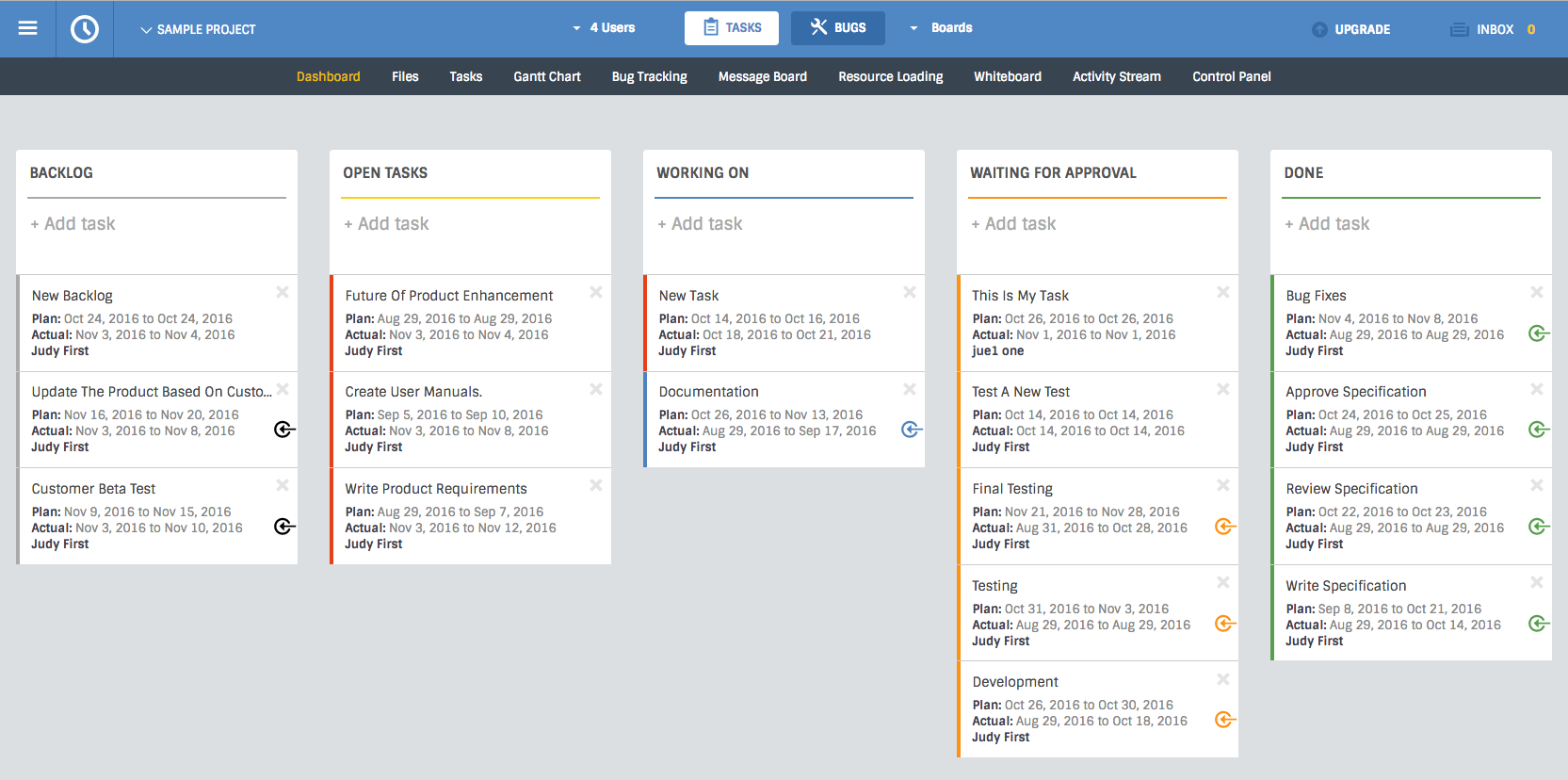Open the hamburger menu icon
This screenshot has width=1568, height=780.
tap(27, 28)
